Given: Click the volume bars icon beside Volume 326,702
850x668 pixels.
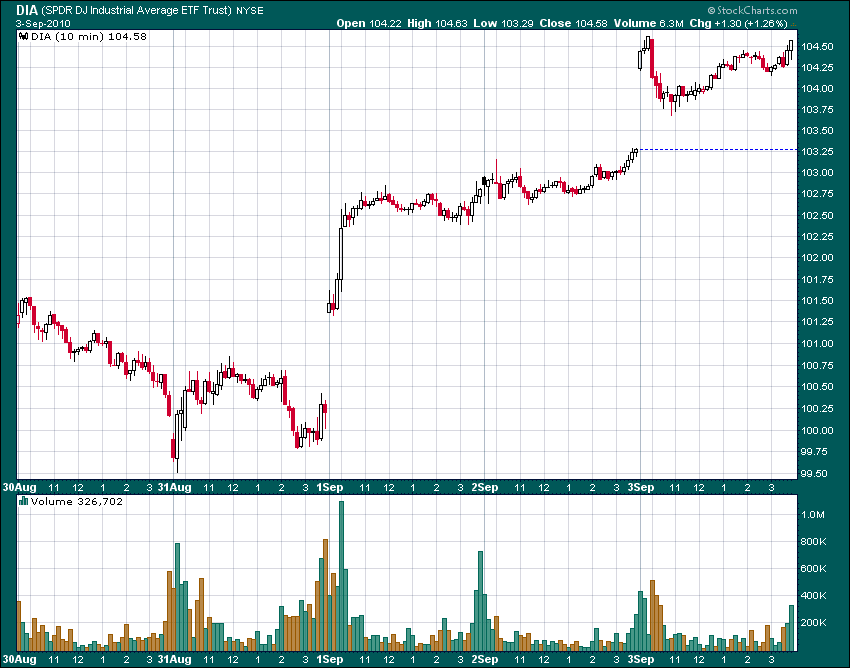Looking at the screenshot, I should (23, 501).
